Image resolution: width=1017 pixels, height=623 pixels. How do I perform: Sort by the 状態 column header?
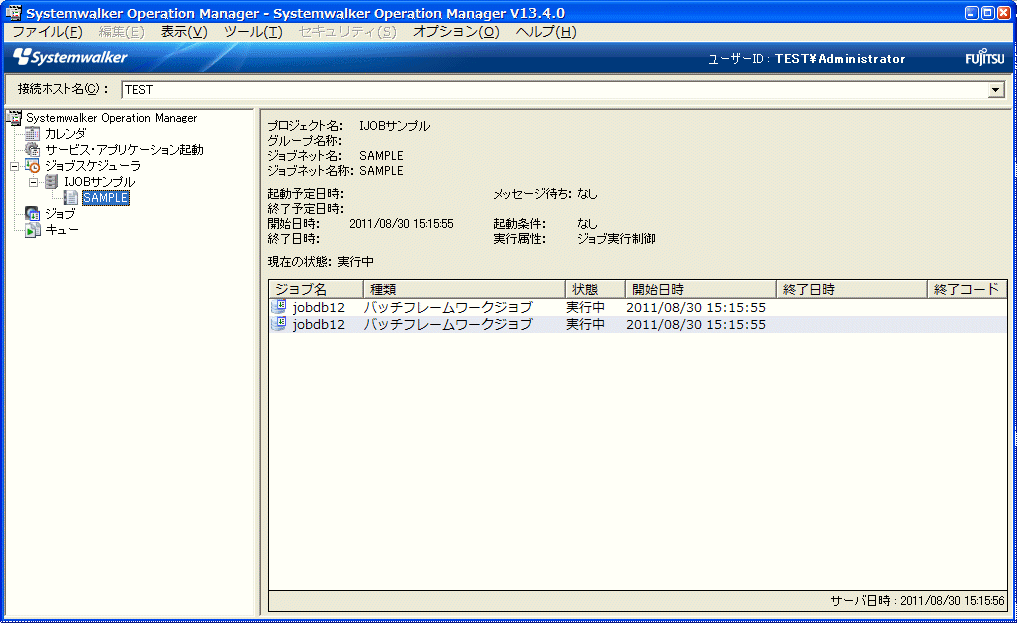[x=595, y=289]
